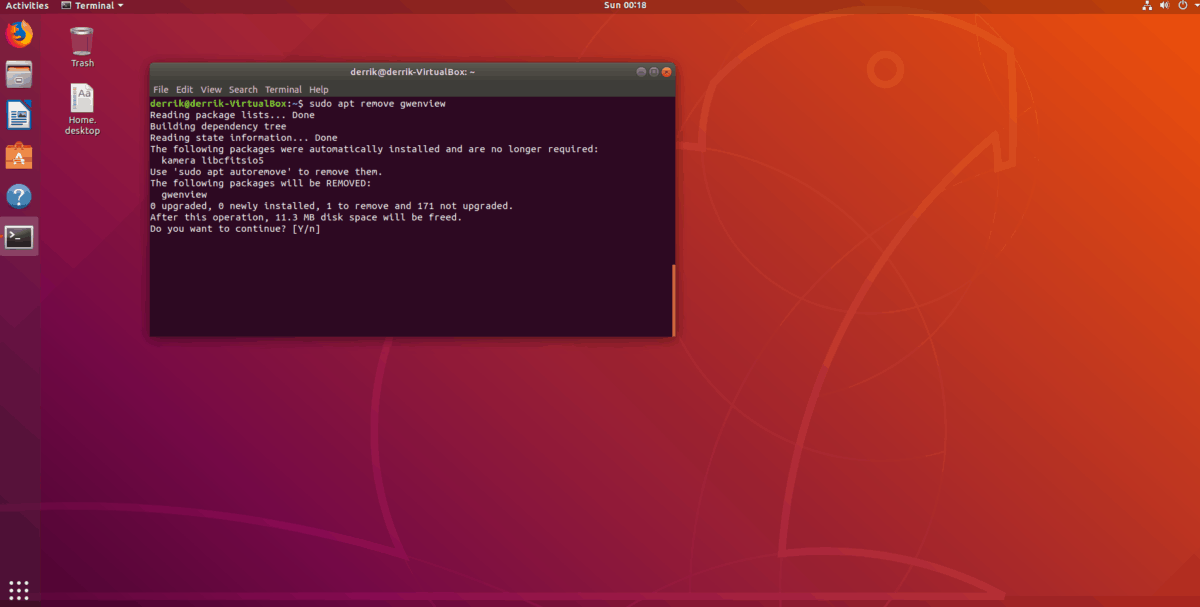
Task: Select the Terminal icon in the dock
Action: click(x=19, y=237)
